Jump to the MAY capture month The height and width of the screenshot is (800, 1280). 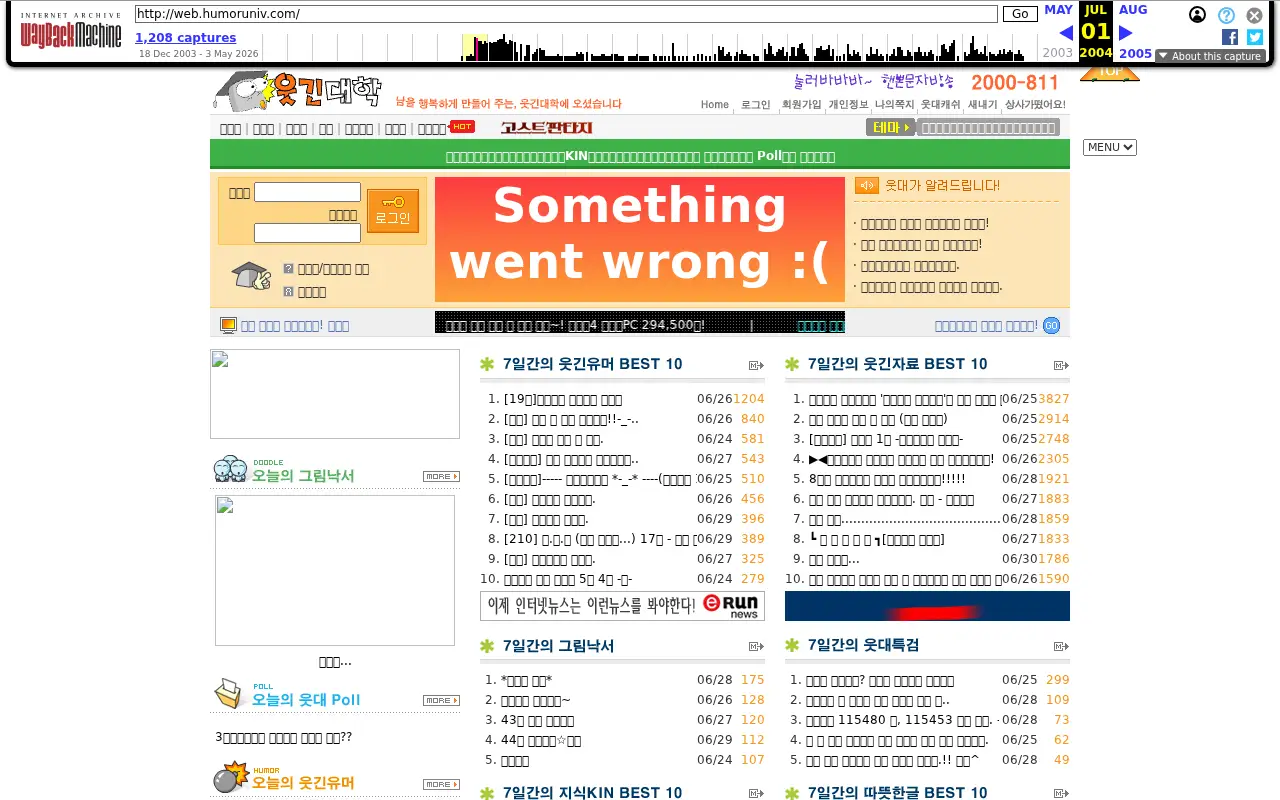[1058, 10]
